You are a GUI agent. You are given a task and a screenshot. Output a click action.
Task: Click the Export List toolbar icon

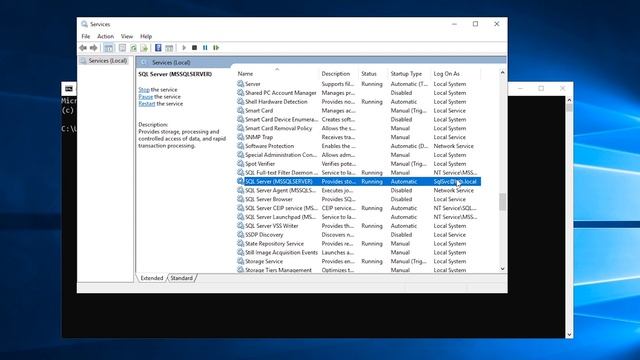click(144, 48)
